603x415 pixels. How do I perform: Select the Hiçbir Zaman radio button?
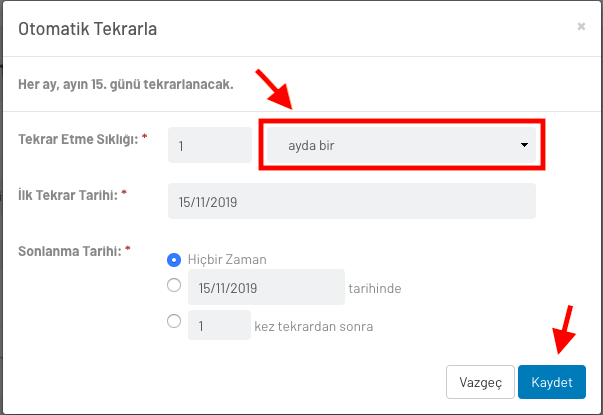(x=174, y=260)
